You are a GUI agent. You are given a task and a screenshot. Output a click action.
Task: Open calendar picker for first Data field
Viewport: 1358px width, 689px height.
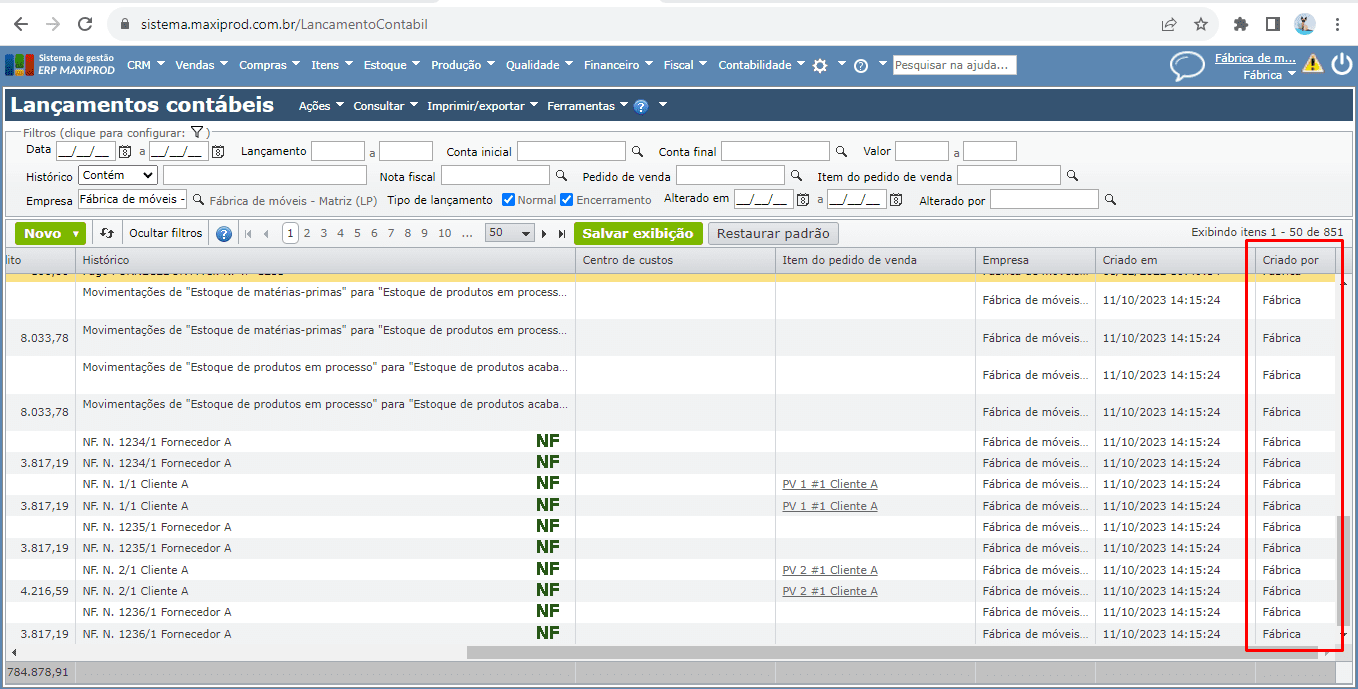[125, 152]
